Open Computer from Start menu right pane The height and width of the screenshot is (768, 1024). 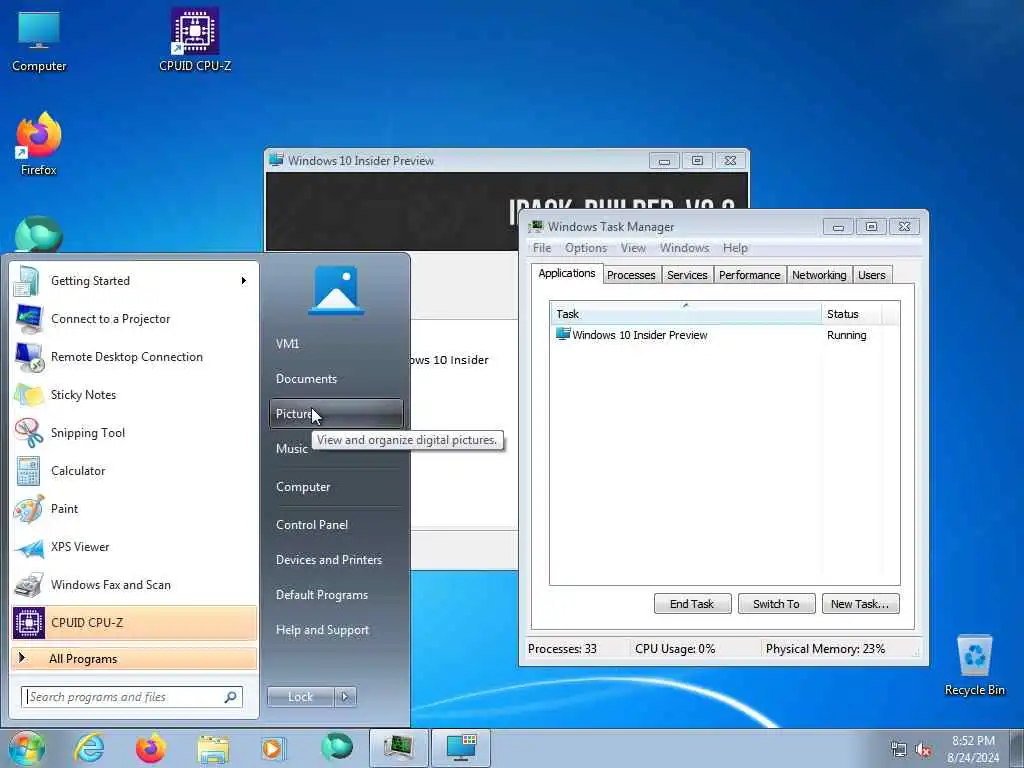(x=336, y=487)
